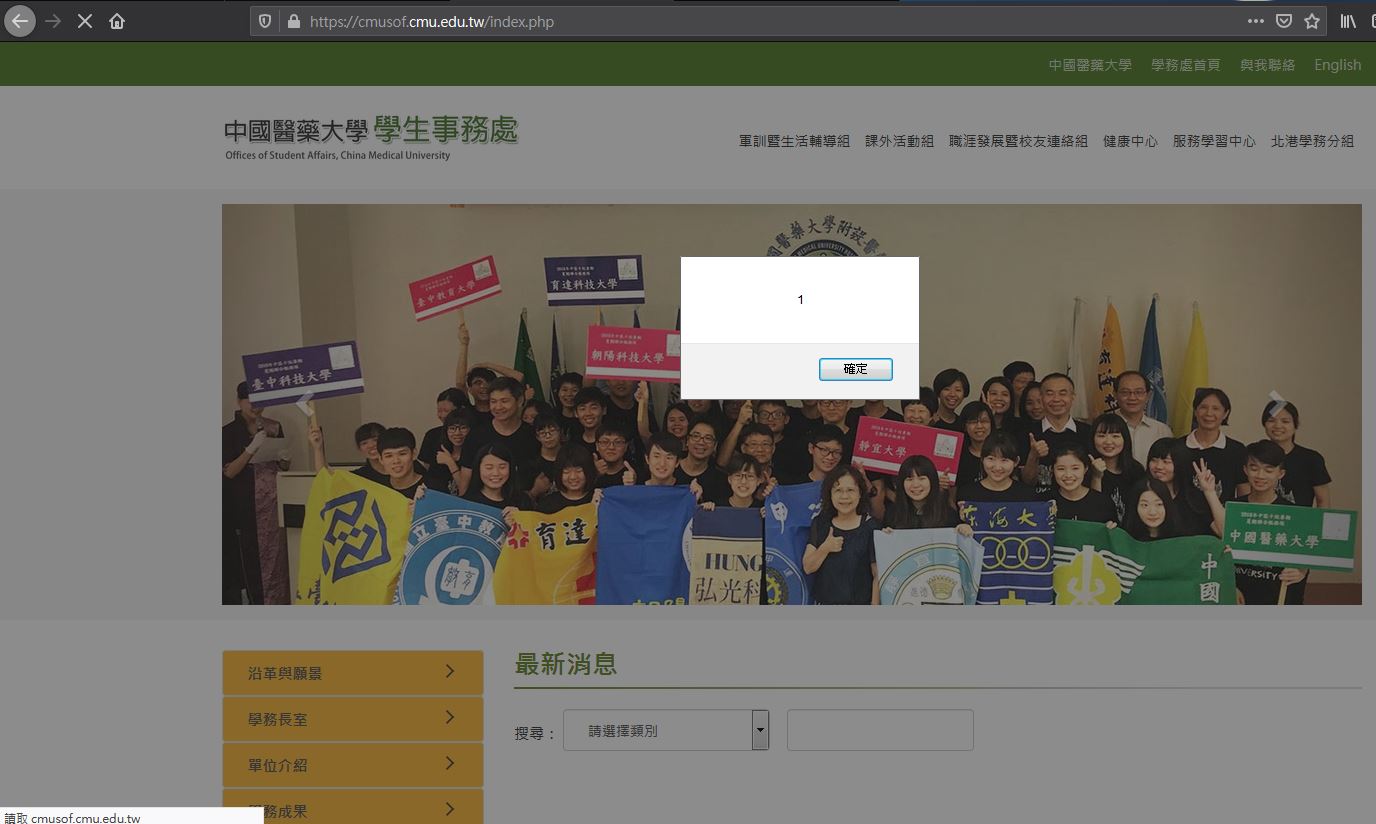The image size is (1376, 824).
Task: Save page to Pocket icon
Action: click(x=1284, y=21)
